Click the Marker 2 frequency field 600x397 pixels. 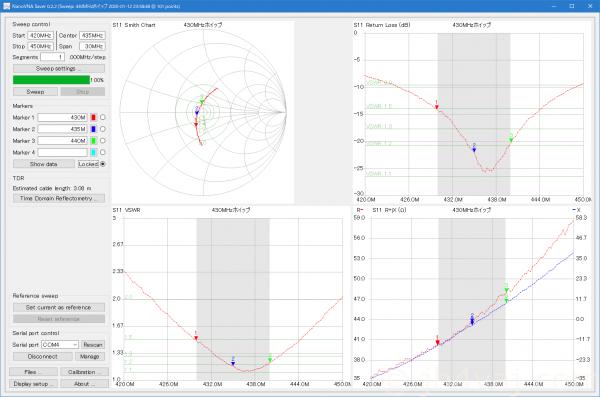pos(62,129)
